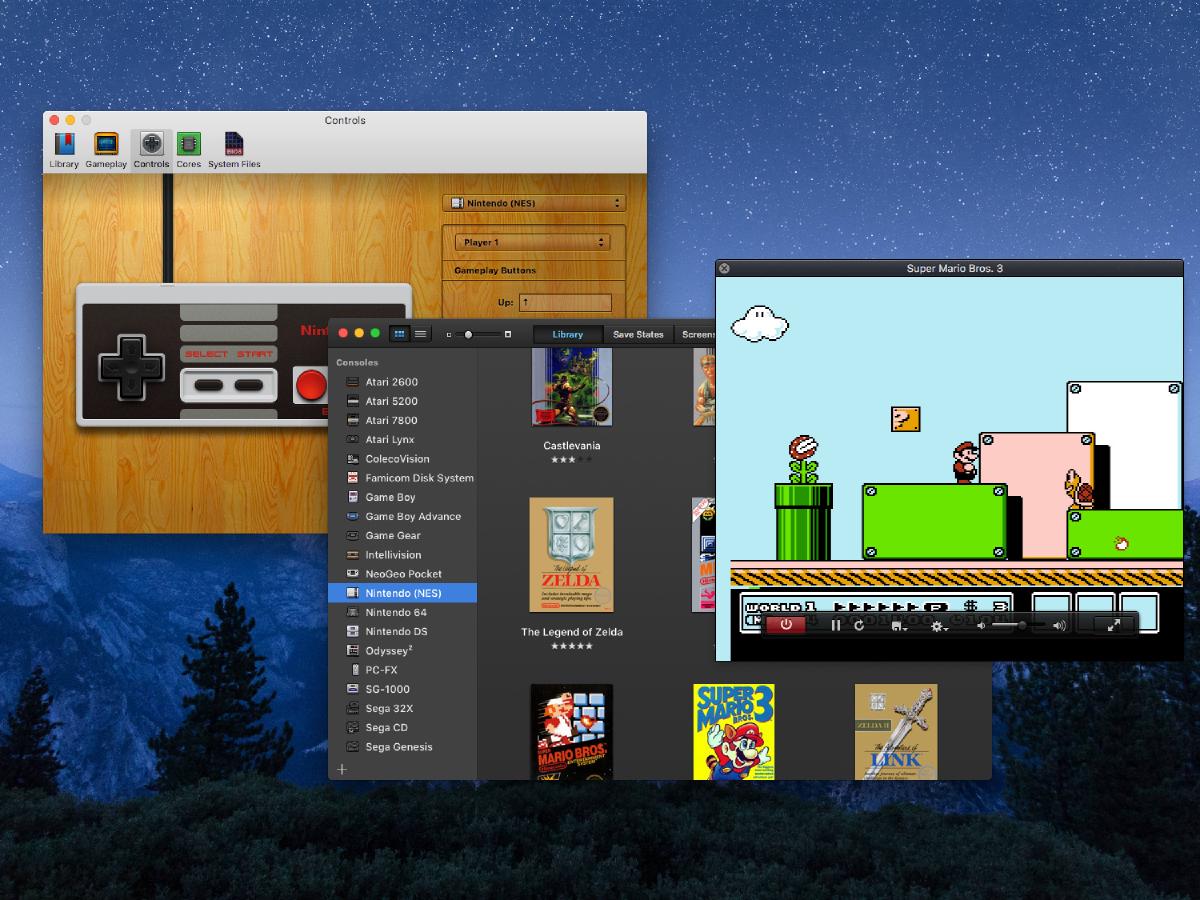Switch library to grid view
The image size is (1200, 900).
[400, 333]
